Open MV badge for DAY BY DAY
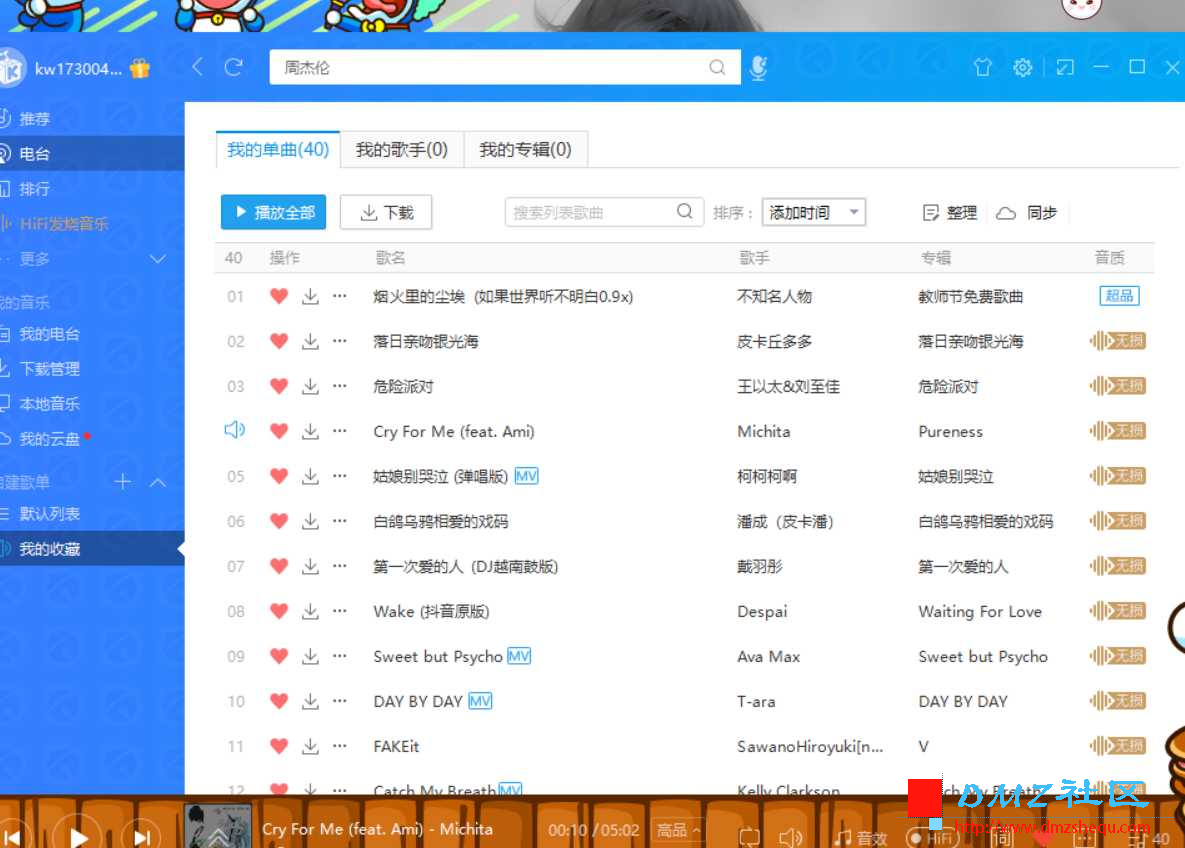This screenshot has height=848, width=1185. tap(481, 701)
